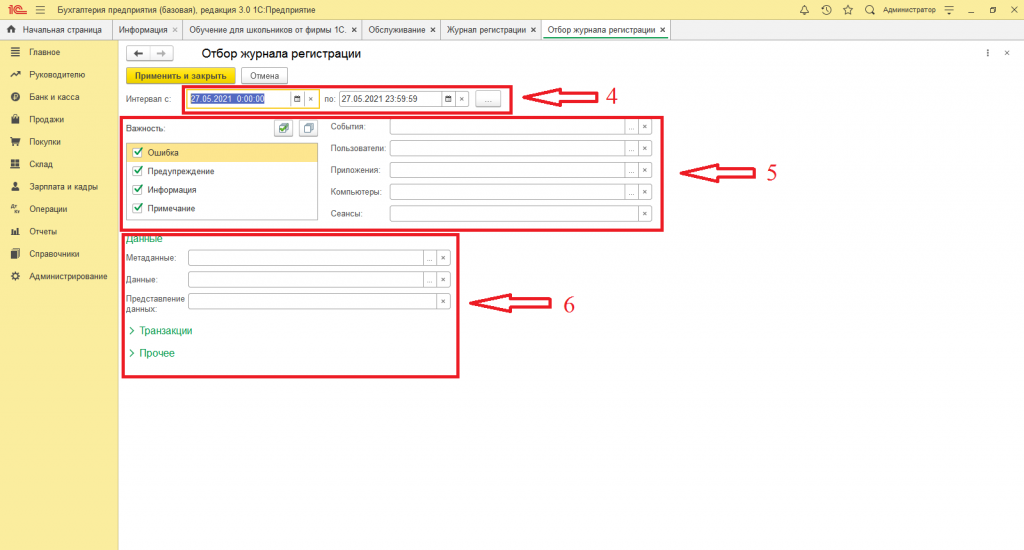This screenshot has height=550, width=1024.
Task: Clear the События field
Action: coord(645,127)
